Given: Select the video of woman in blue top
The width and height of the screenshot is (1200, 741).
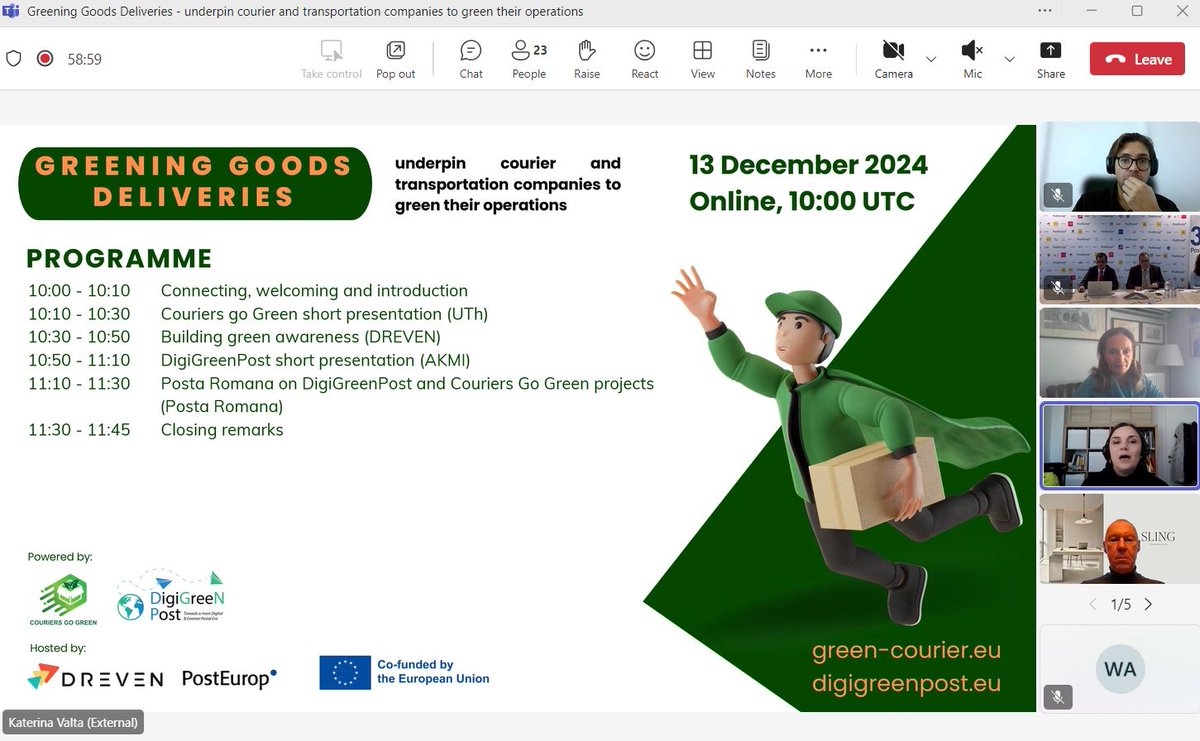Looking at the screenshot, I should (x=1119, y=353).
